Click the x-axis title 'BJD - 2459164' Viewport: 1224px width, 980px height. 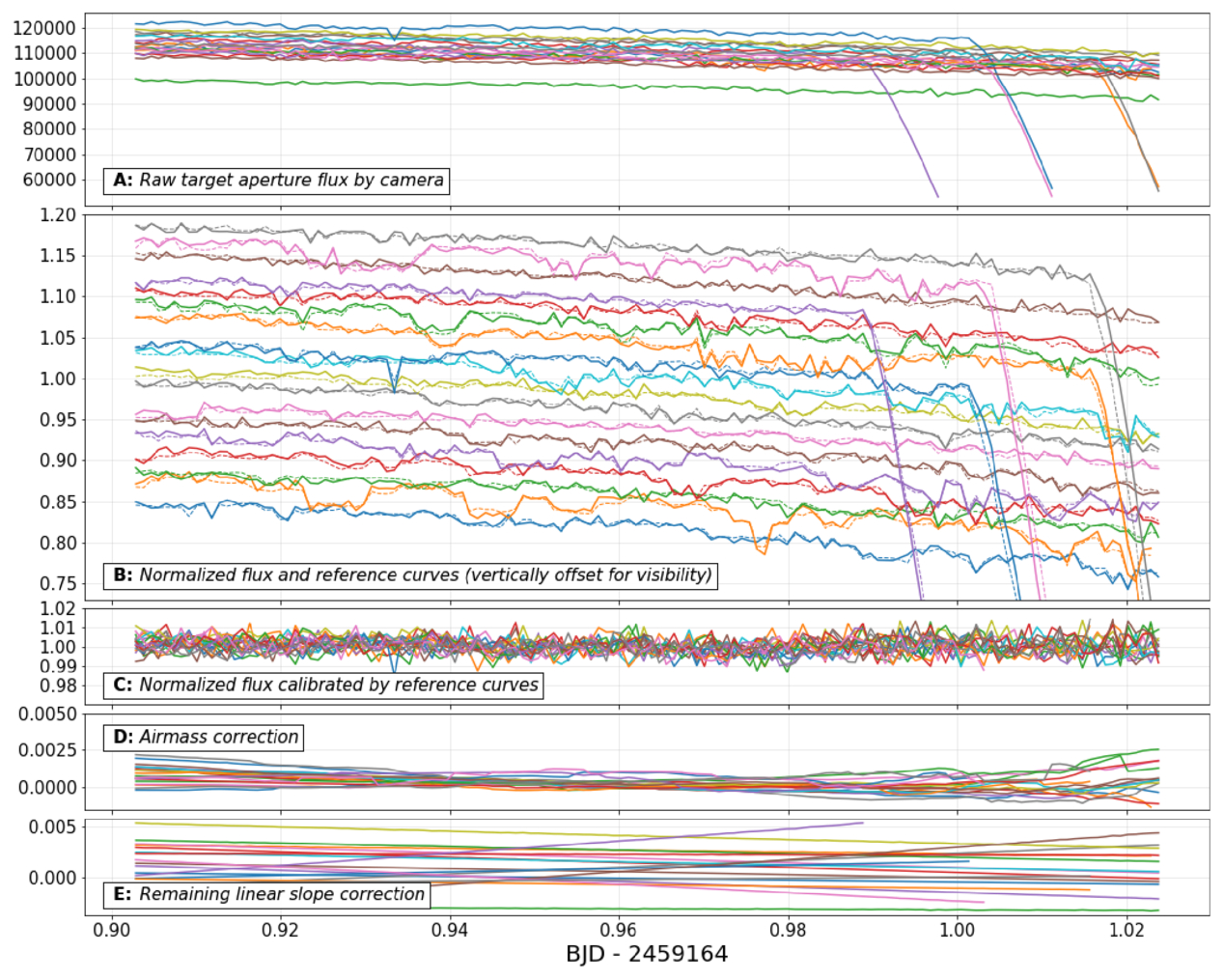pos(647,955)
